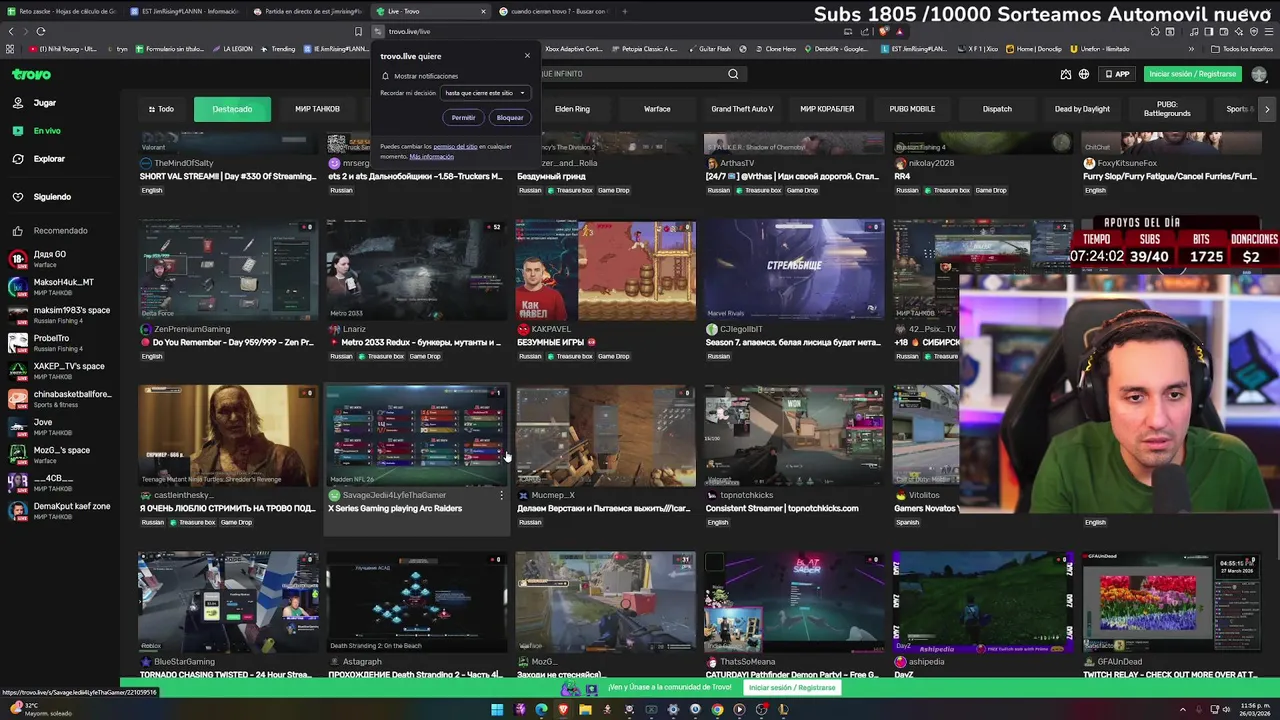
Task: Select the Warface category tab
Action: pos(657,109)
